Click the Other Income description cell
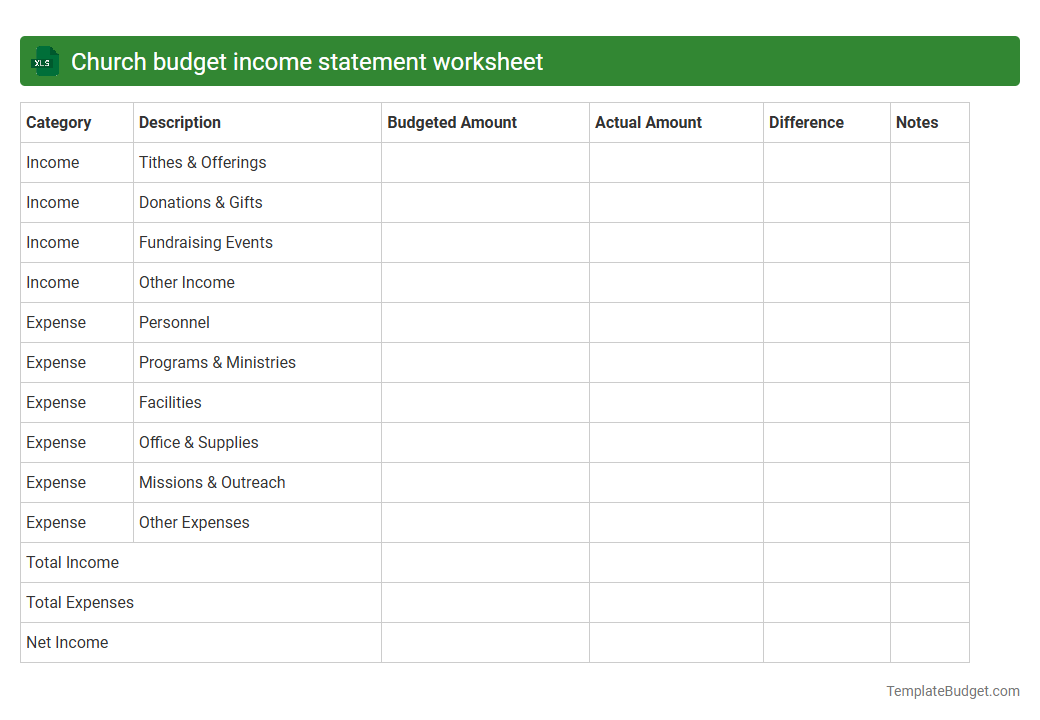The width and height of the screenshot is (1040, 720). tap(186, 282)
